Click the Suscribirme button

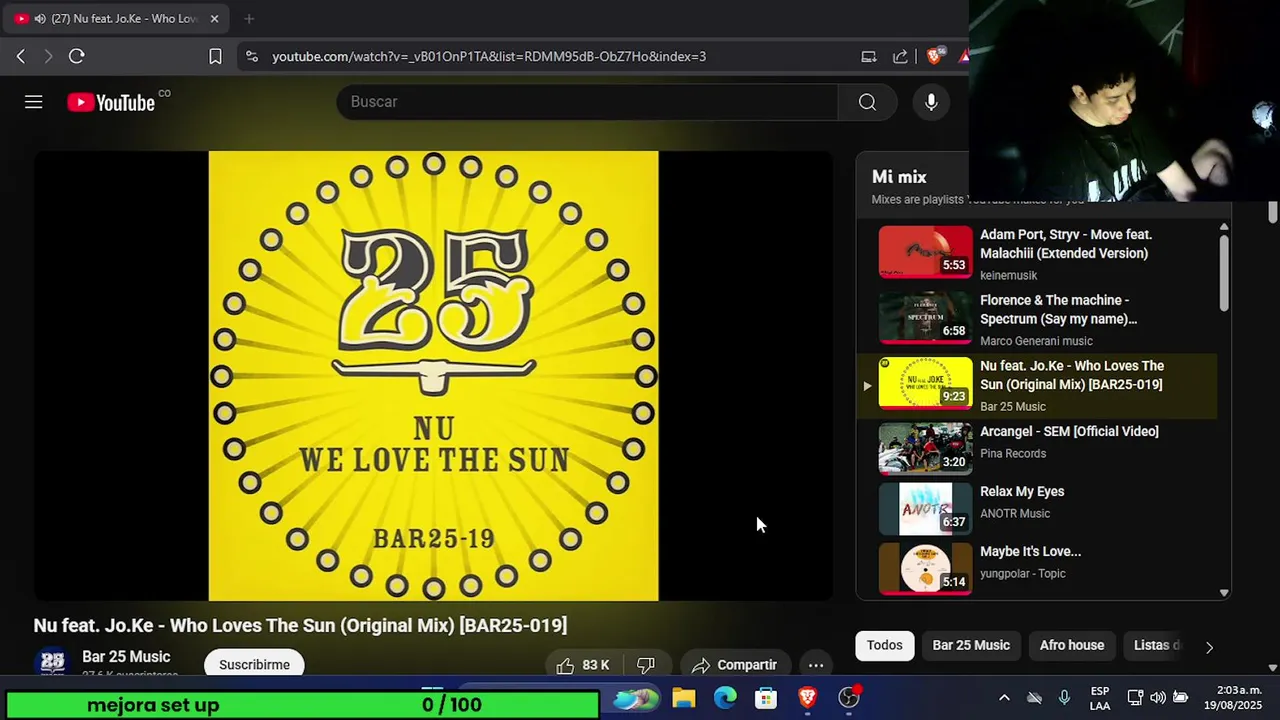pos(254,665)
